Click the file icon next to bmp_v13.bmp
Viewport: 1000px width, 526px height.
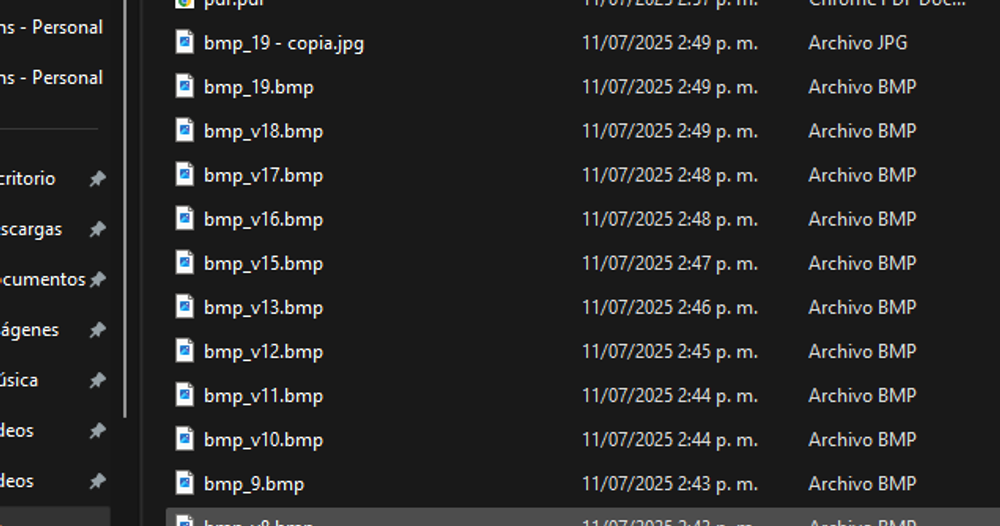pos(184,307)
